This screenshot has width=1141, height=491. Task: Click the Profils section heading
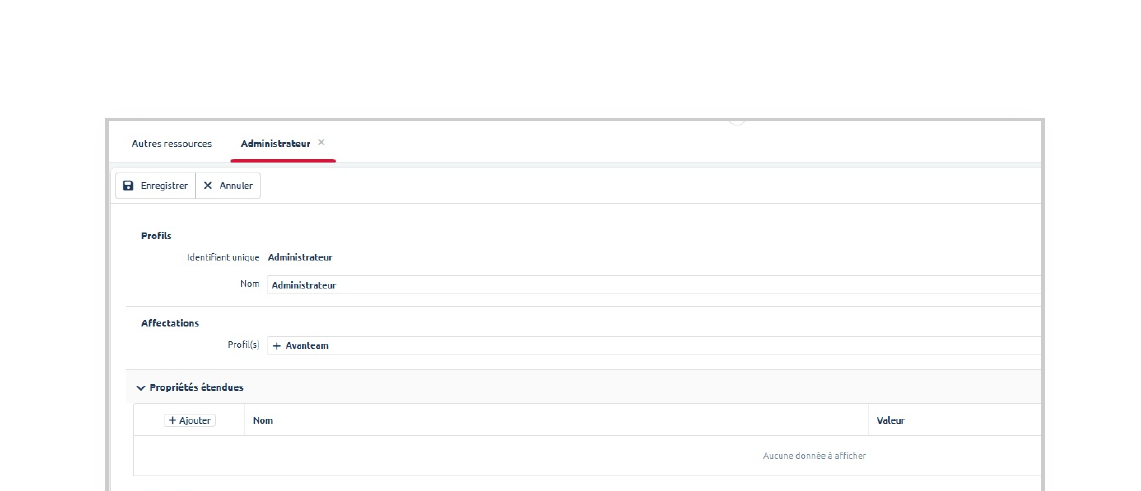coord(156,236)
